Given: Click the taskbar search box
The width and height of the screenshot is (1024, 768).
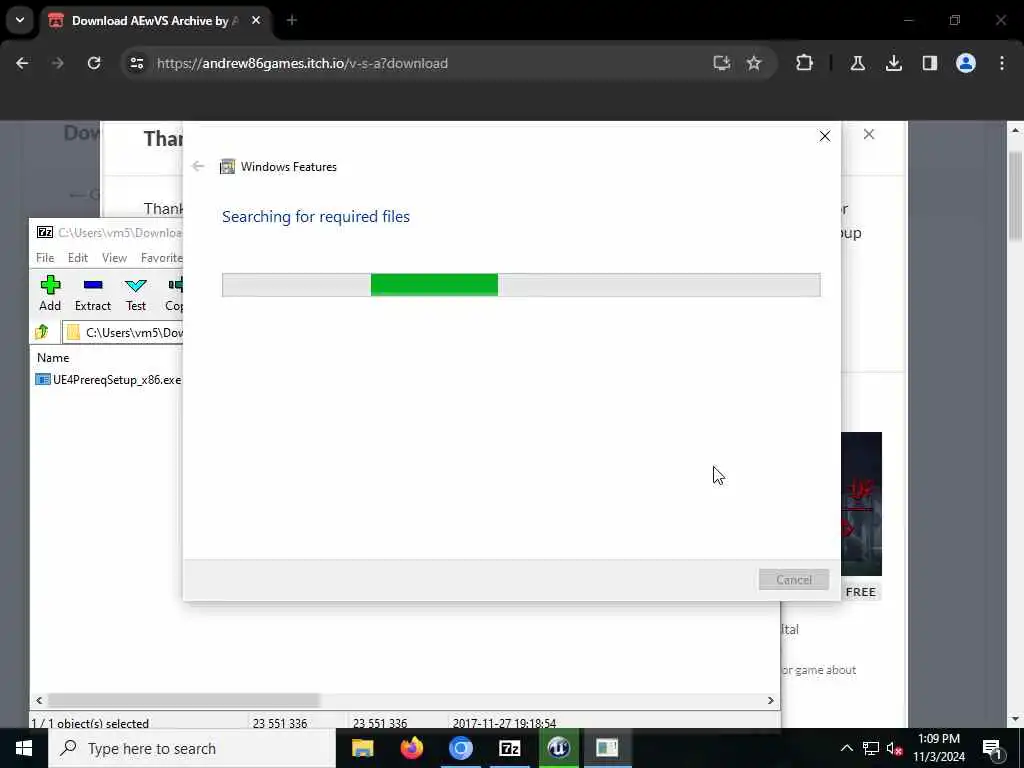Looking at the screenshot, I should [191, 748].
